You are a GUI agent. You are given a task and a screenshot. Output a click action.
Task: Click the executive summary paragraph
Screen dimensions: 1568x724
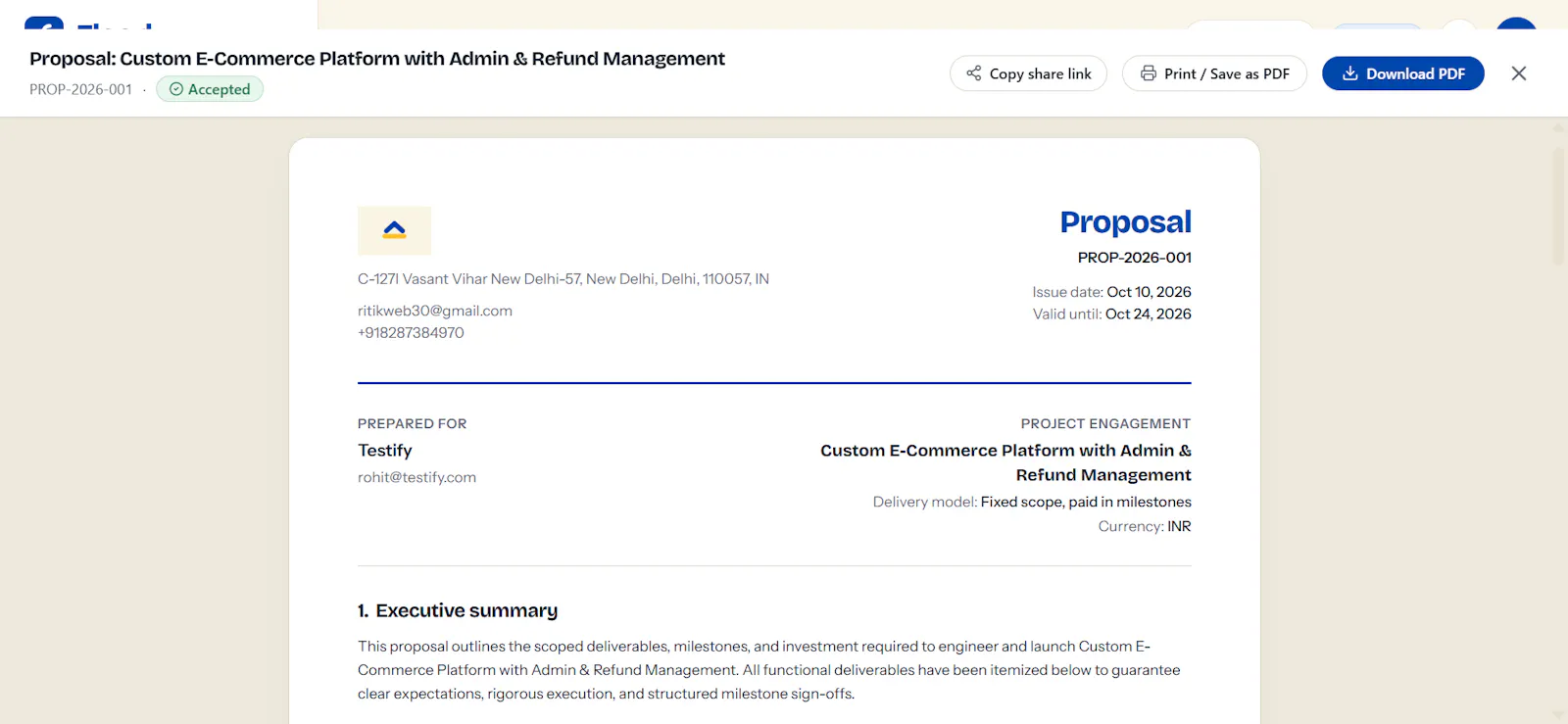point(768,670)
